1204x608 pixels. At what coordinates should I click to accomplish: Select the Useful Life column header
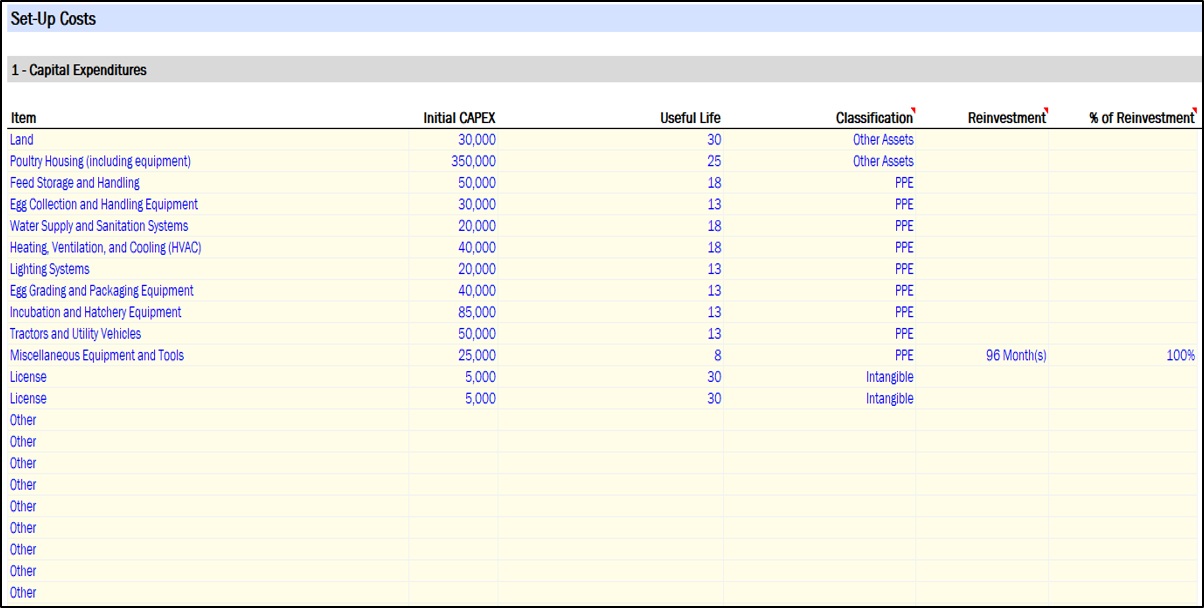point(690,118)
